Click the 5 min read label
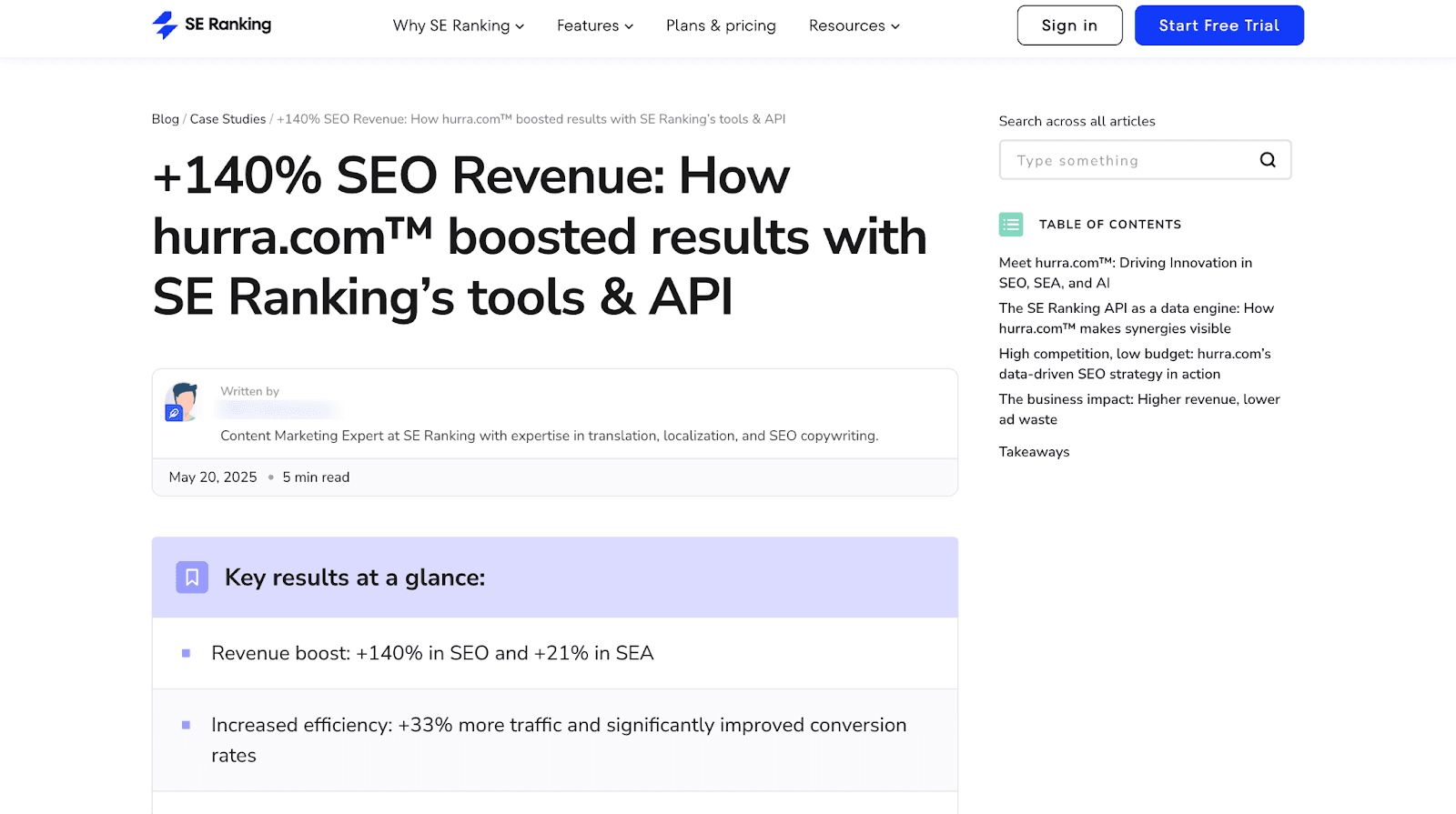Viewport: 1456px width, 814px height. (x=316, y=477)
